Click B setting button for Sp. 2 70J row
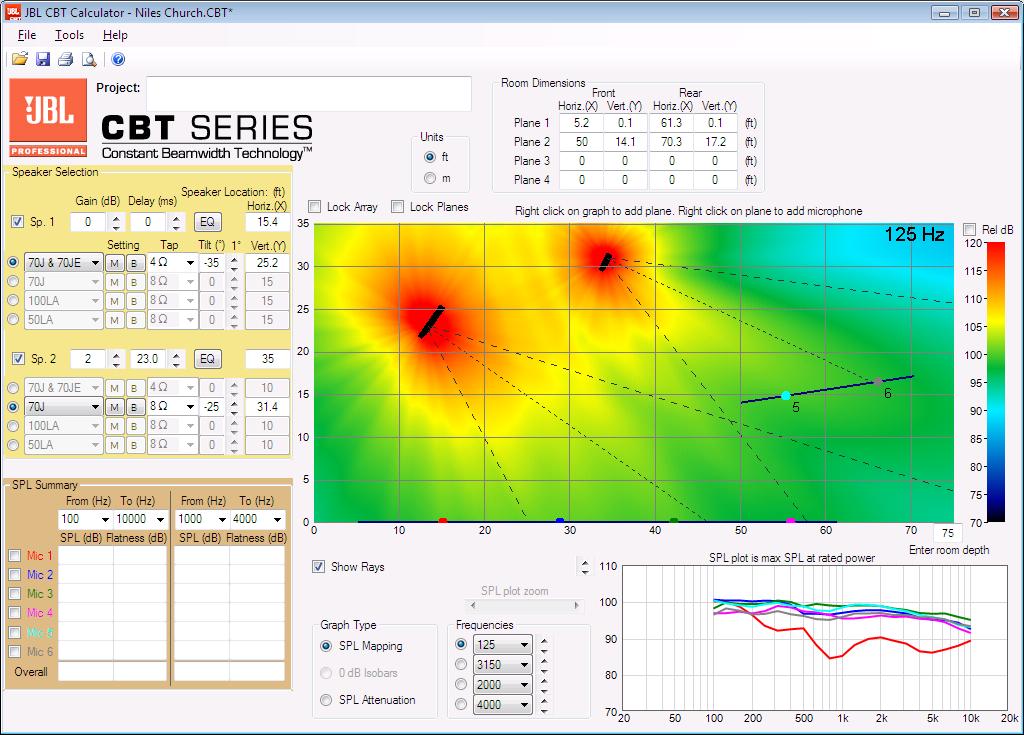Image resolution: width=1024 pixels, height=735 pixels. pos(134,407)
